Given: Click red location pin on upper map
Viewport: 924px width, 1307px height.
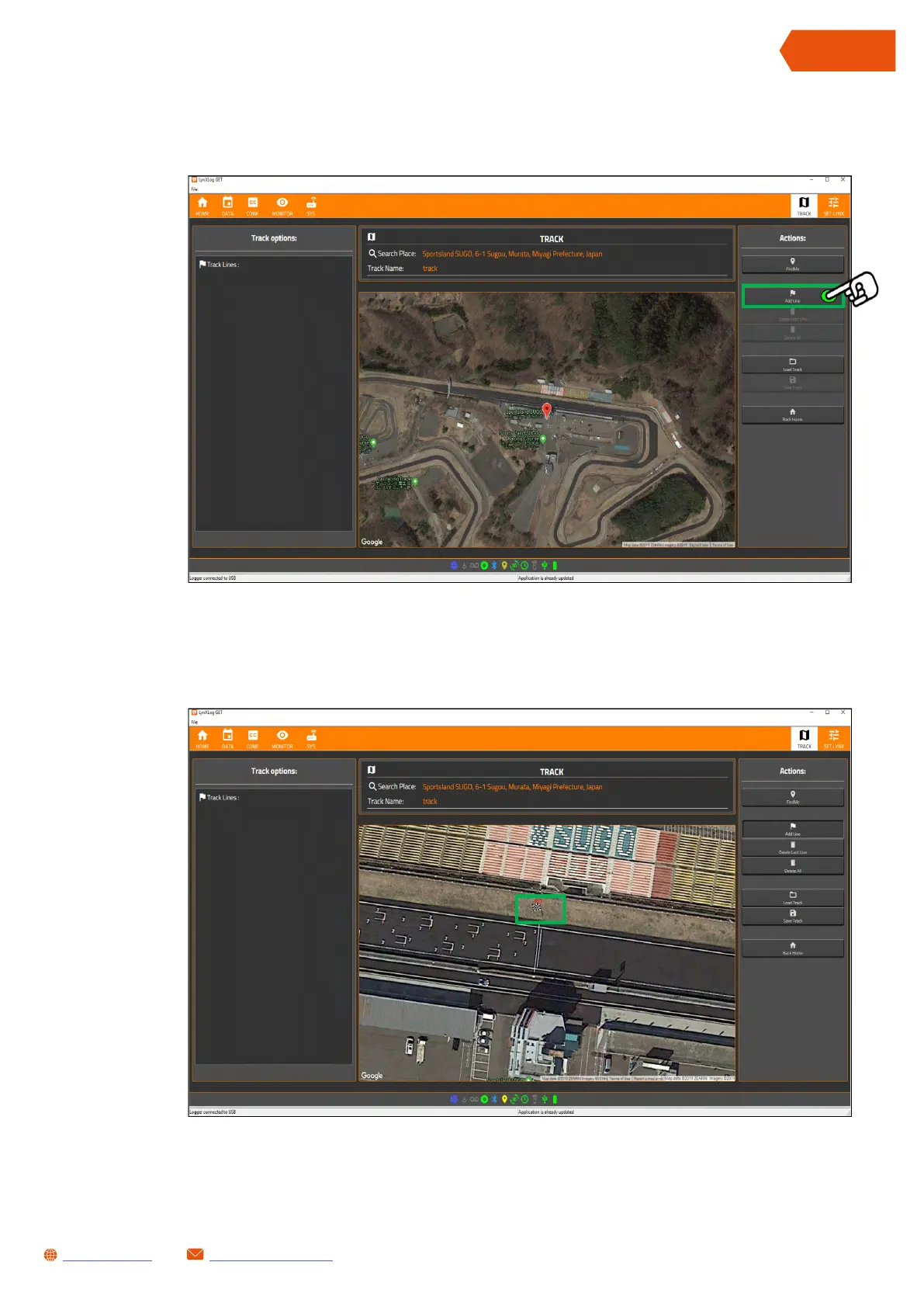Looking at the screenshot, I should coord(547,410).
